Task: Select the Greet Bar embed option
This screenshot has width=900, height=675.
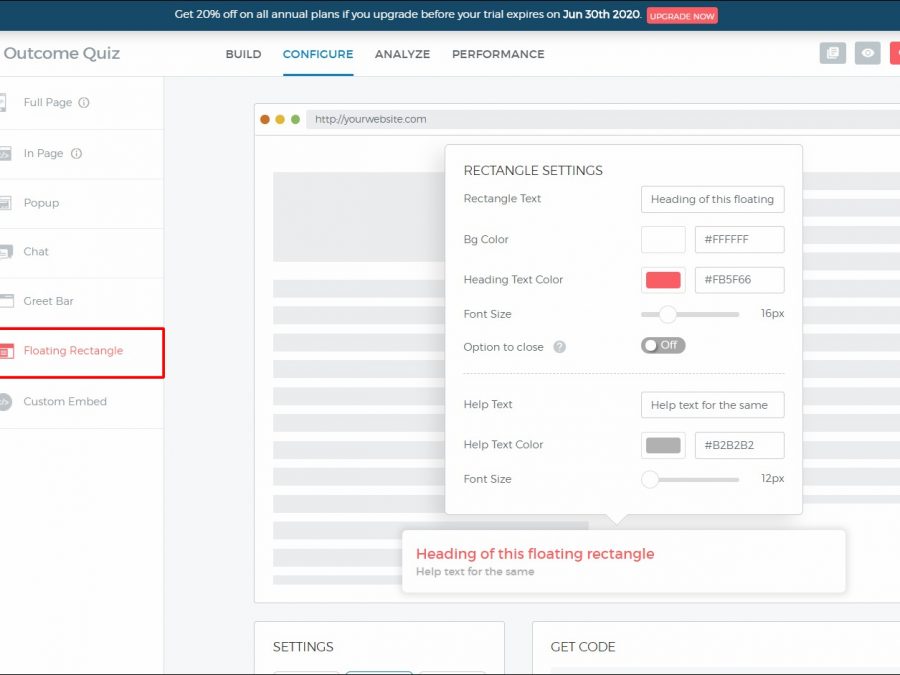Action: coord(48,301)
